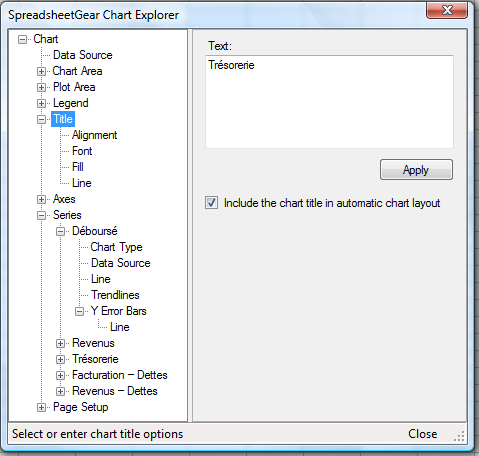
Task: Collapse the Y Error Bars node
Action: tap(79, 311)
